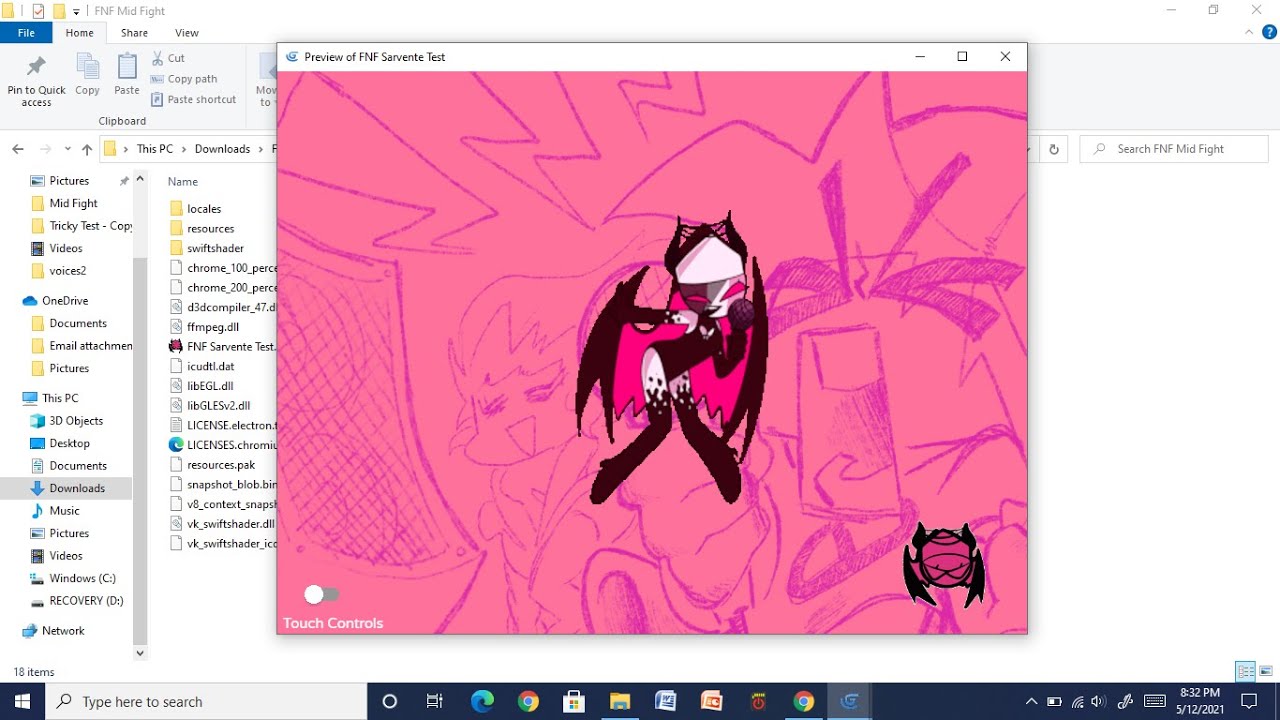Image resolution: width=1280 pixels, height=720 pixels.
Task: Select This PC in the navigation pane
Action: click(60, 398)
